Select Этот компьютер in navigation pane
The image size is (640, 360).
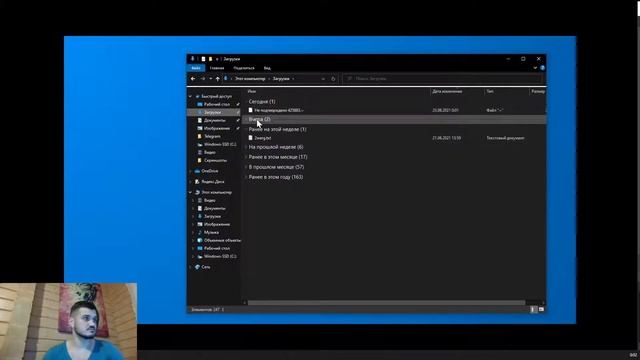tap(216, 192)
